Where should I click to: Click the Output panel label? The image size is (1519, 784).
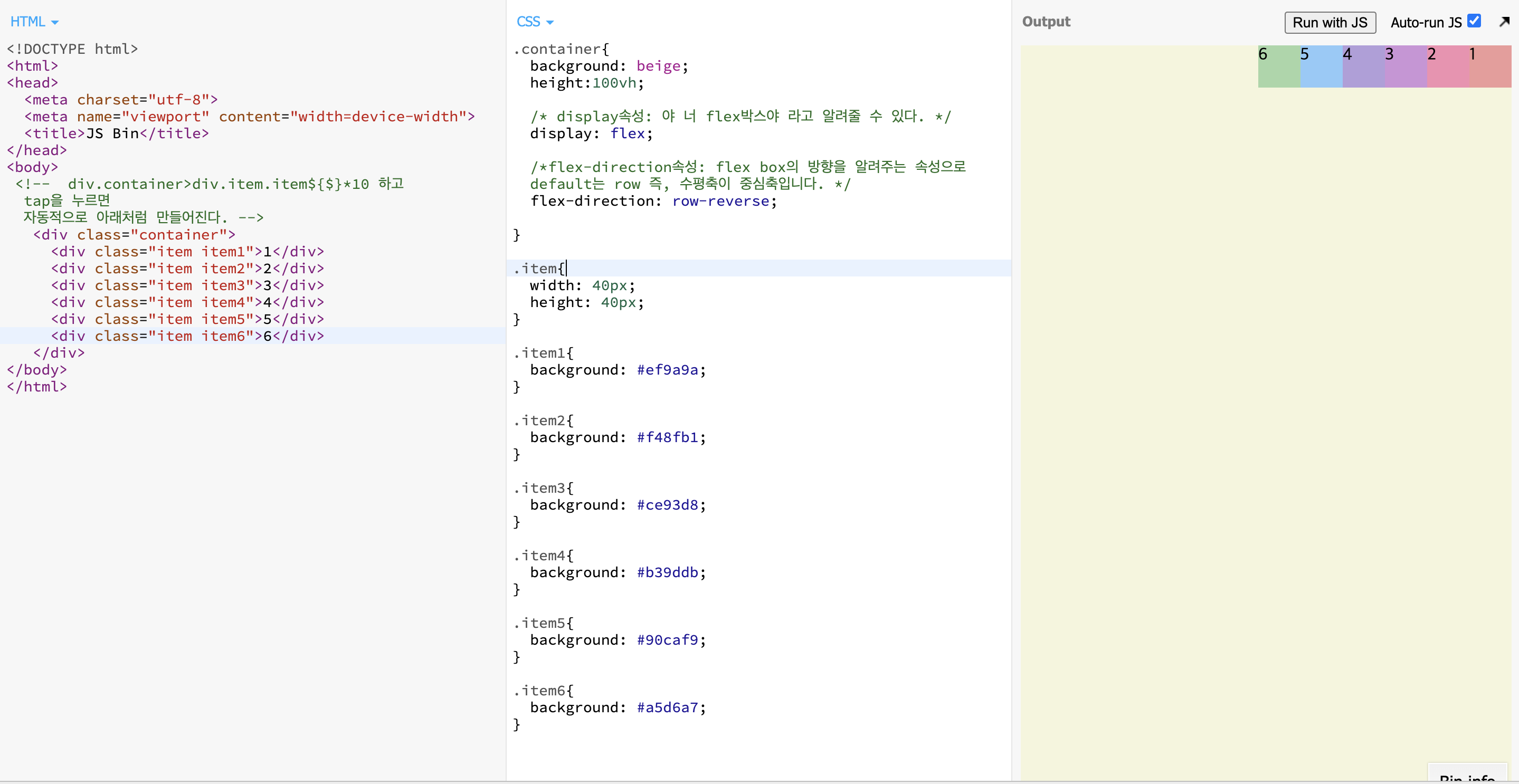[x=1046, y=22]
